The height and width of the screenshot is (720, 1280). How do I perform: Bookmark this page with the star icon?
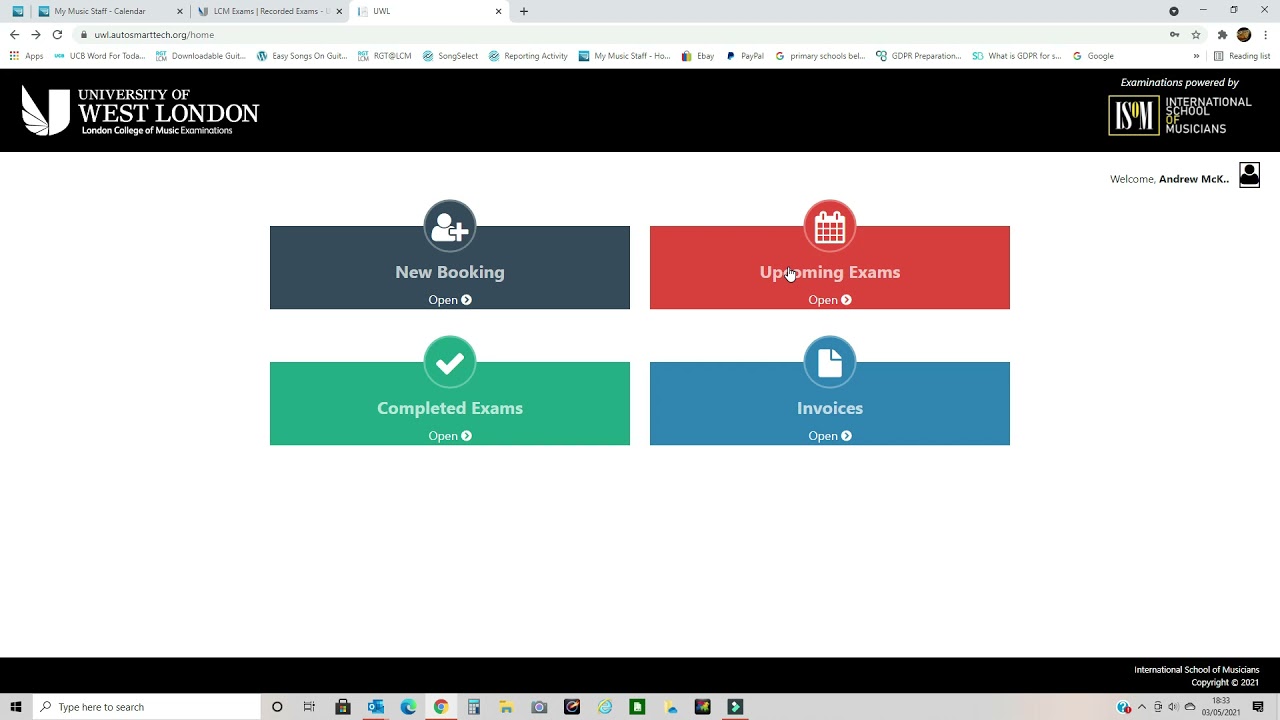(x=1195, y=34)
